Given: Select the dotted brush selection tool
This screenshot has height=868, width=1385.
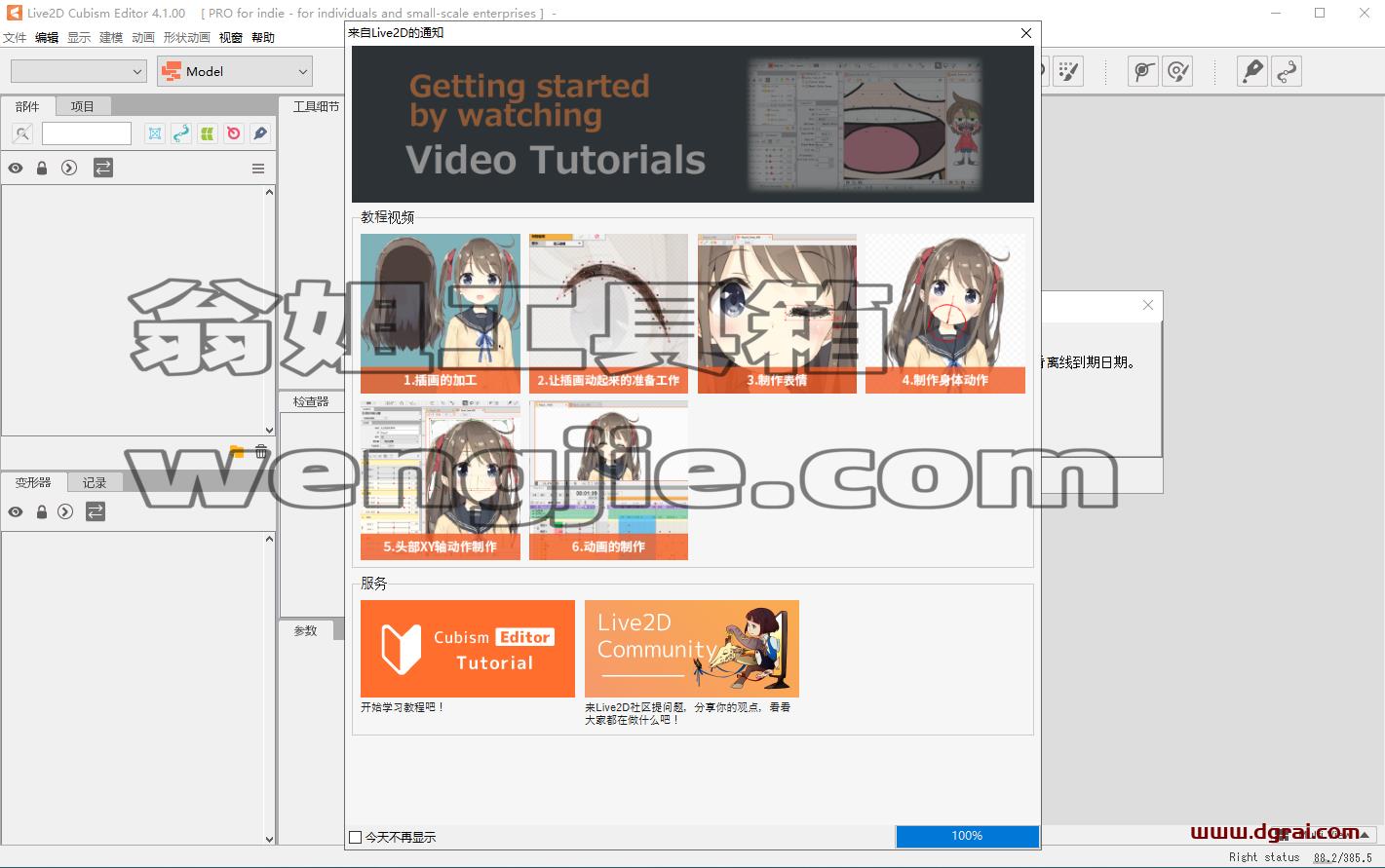Looking at the screenshot, I should click(x=1068, y=71).
